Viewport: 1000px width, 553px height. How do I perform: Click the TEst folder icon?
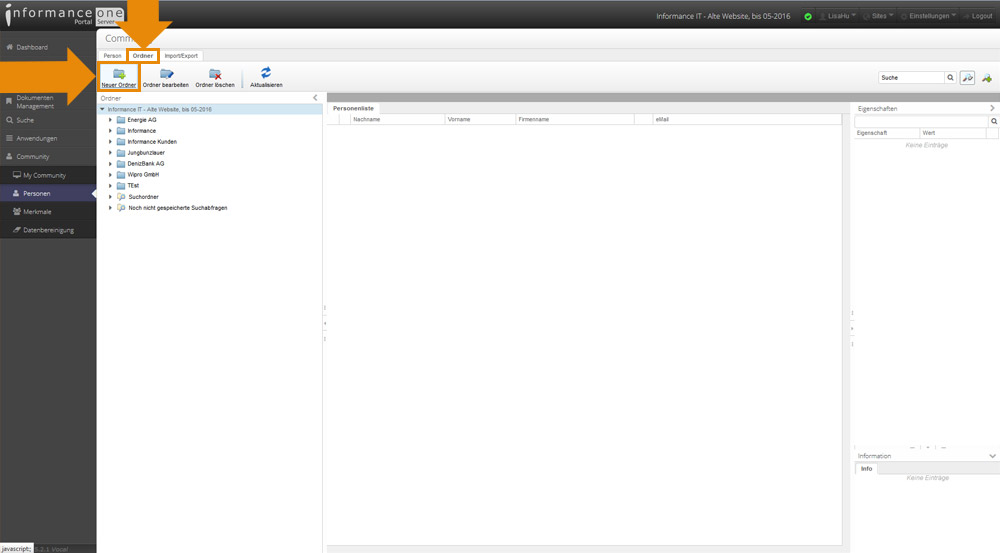coord(121,186)
